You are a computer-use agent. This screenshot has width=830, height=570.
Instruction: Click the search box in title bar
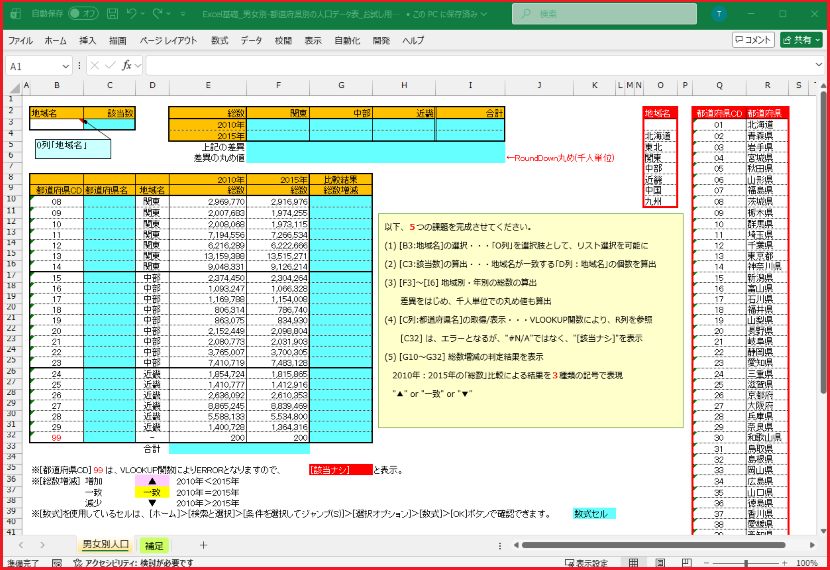(605, 14)
